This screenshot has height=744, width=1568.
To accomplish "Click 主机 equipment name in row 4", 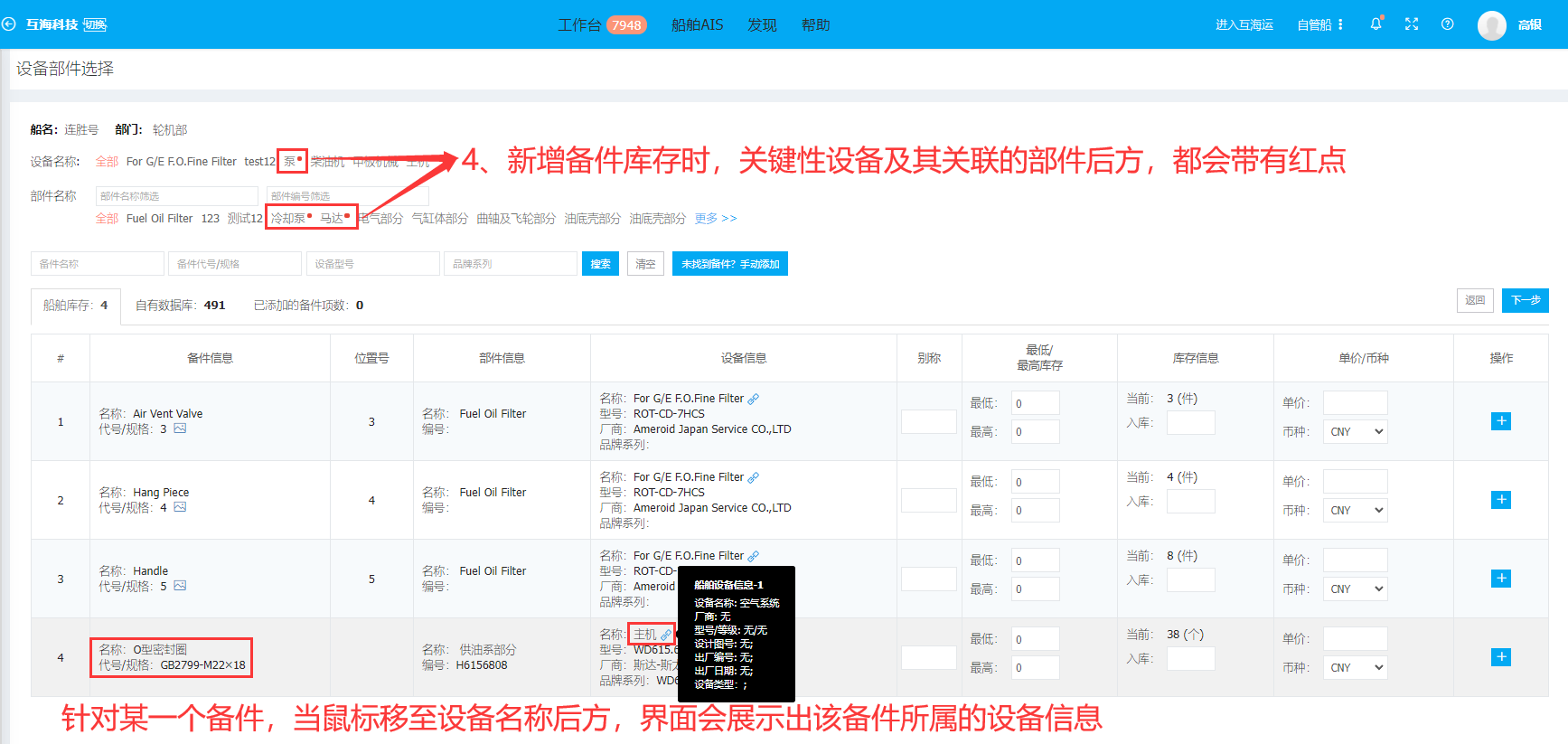I will (644, 635).
